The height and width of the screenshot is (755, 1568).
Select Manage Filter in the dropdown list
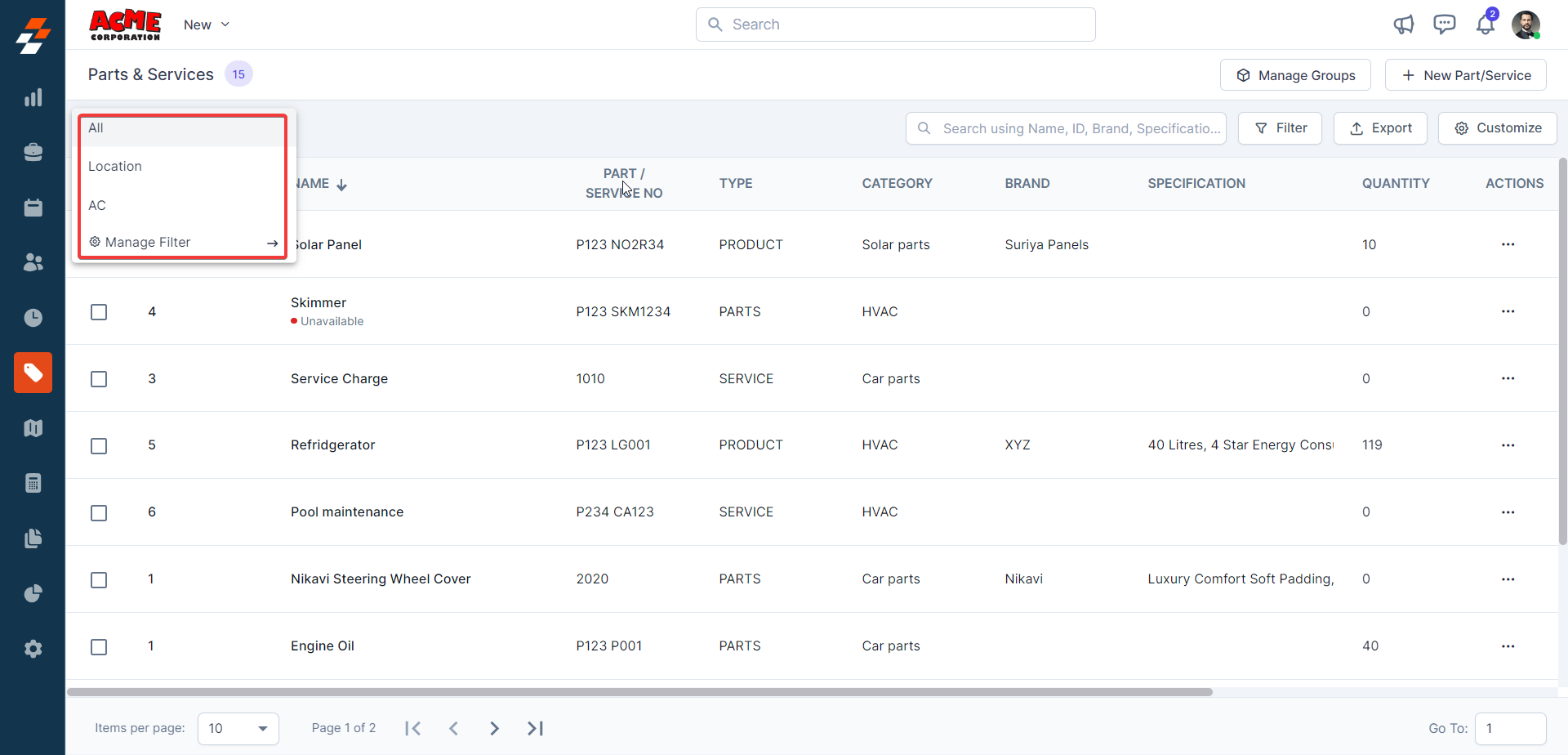pos(148,243)
